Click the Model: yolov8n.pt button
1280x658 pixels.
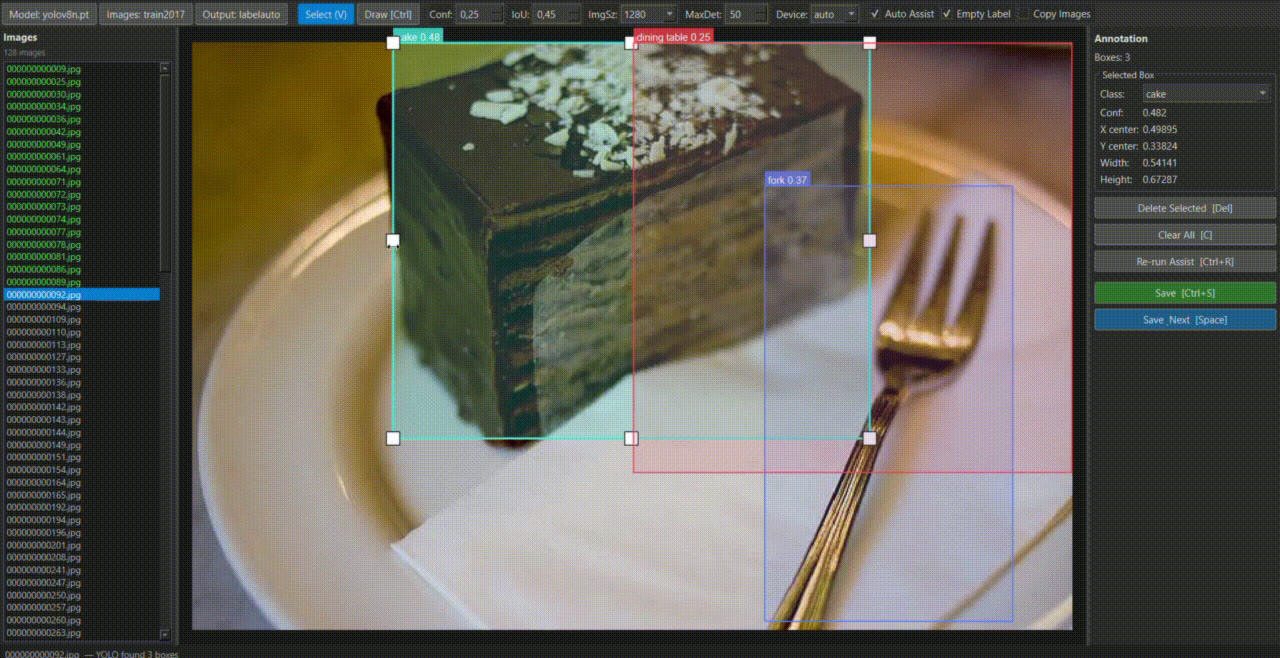click(47, 14)
